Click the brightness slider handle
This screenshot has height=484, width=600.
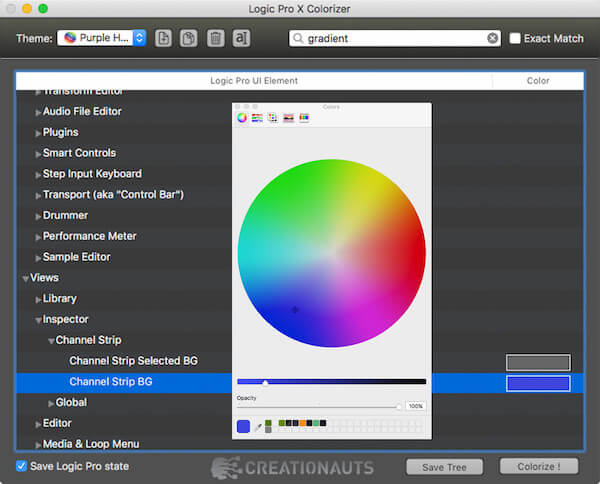click(265, 383)
